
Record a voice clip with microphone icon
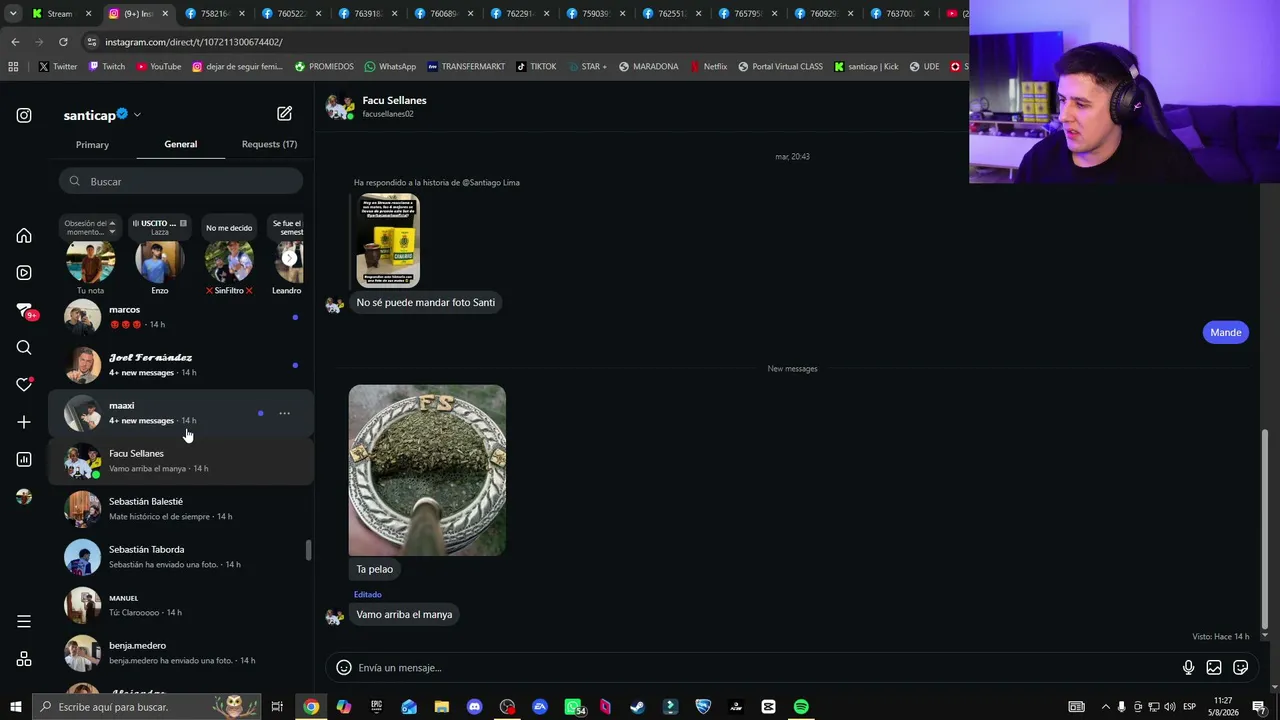pos(1188,667)
